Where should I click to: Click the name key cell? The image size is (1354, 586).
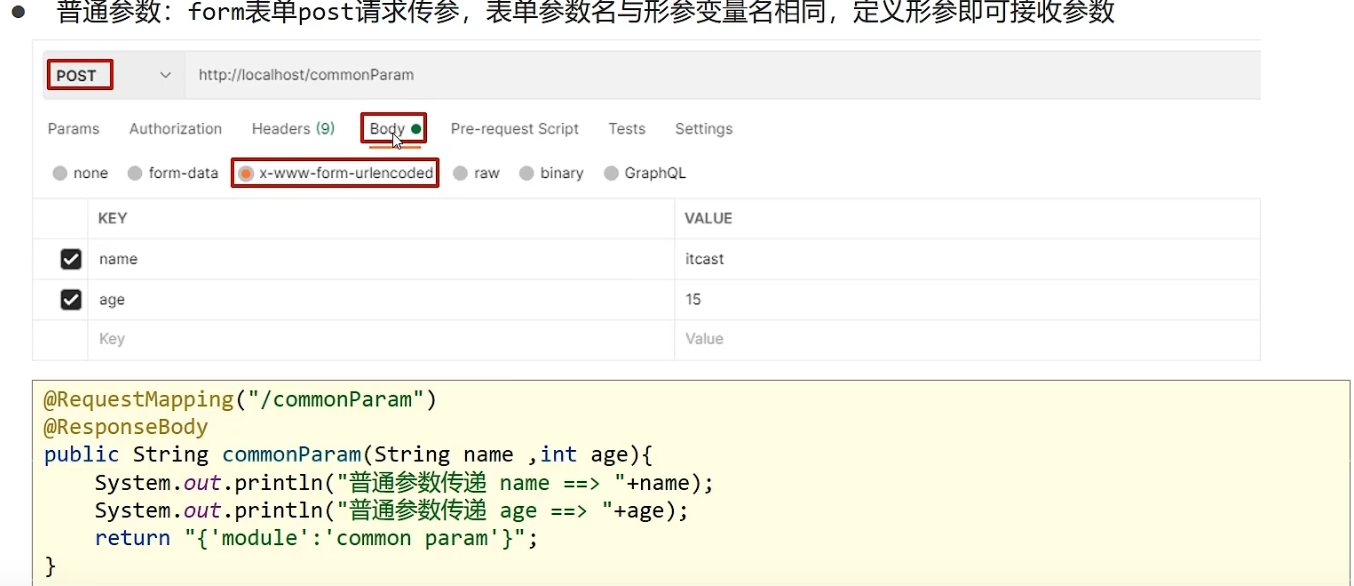click(x=381, y=259)
